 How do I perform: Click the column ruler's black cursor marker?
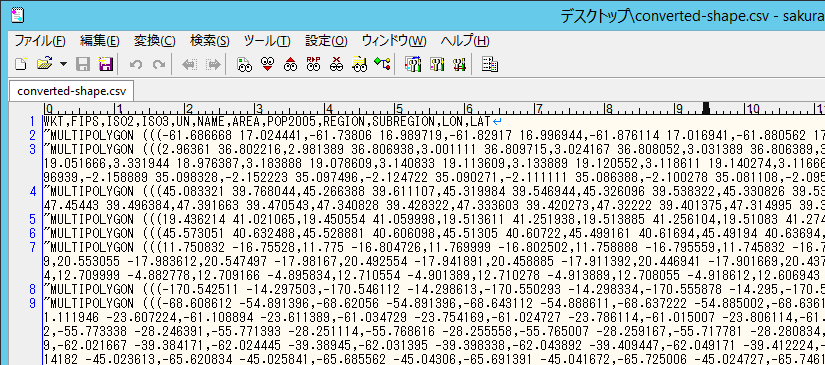[x=706, y=108]
